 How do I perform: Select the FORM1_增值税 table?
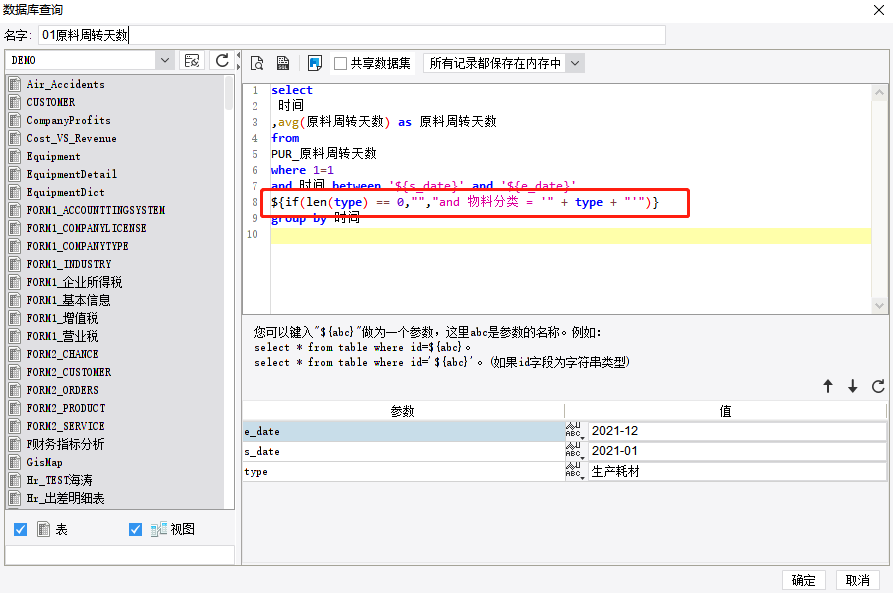[x=62, y=318]
